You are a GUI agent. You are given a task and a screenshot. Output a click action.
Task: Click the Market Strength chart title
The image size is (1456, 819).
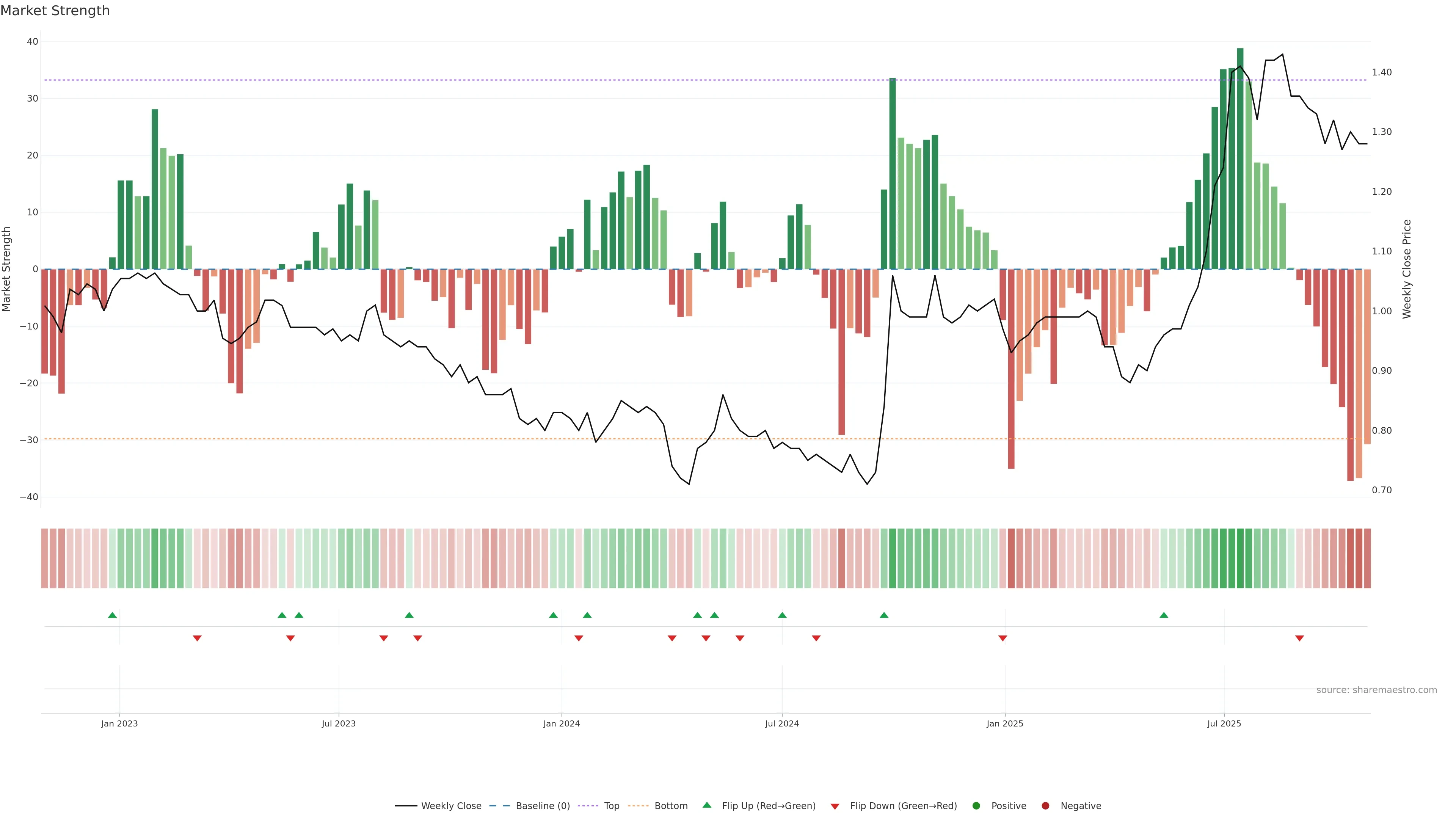click(x=55, y=11)
